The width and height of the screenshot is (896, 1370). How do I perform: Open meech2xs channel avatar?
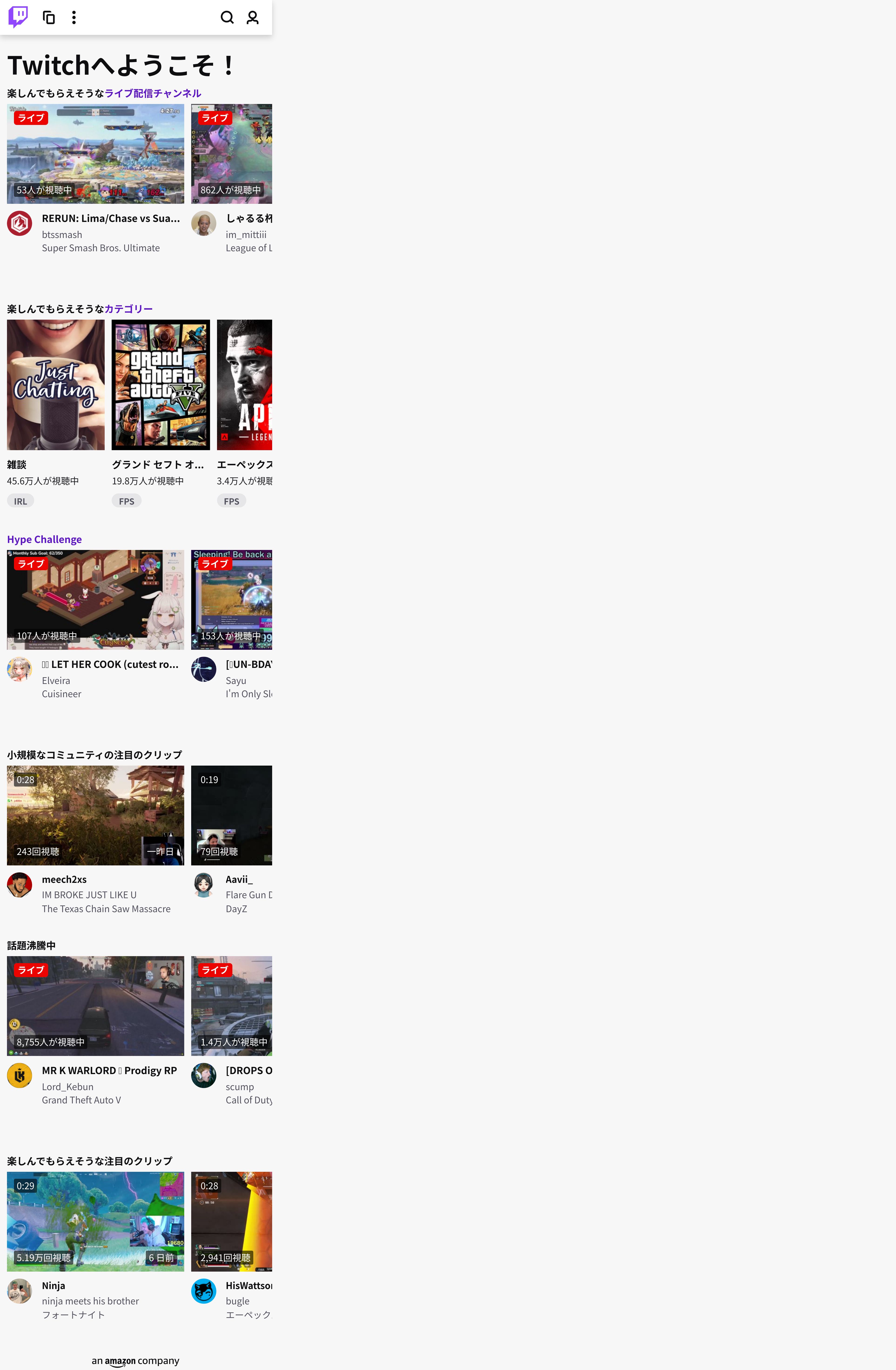coord(20,885)
